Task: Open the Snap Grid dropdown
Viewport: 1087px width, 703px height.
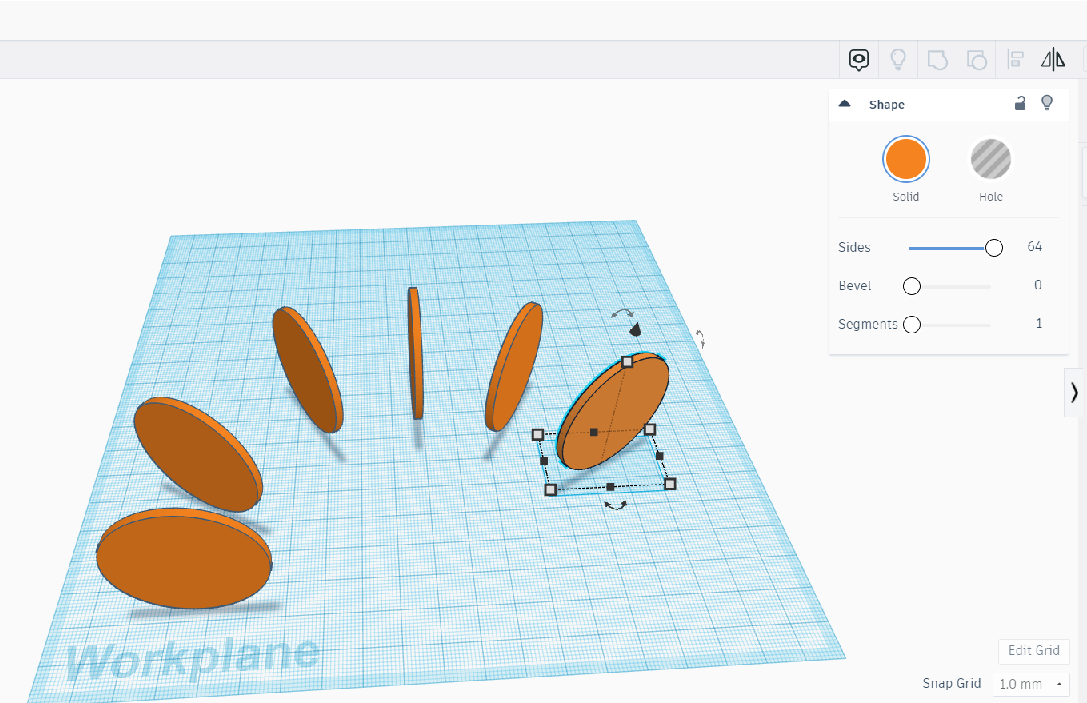Action: pos(1029,684)
